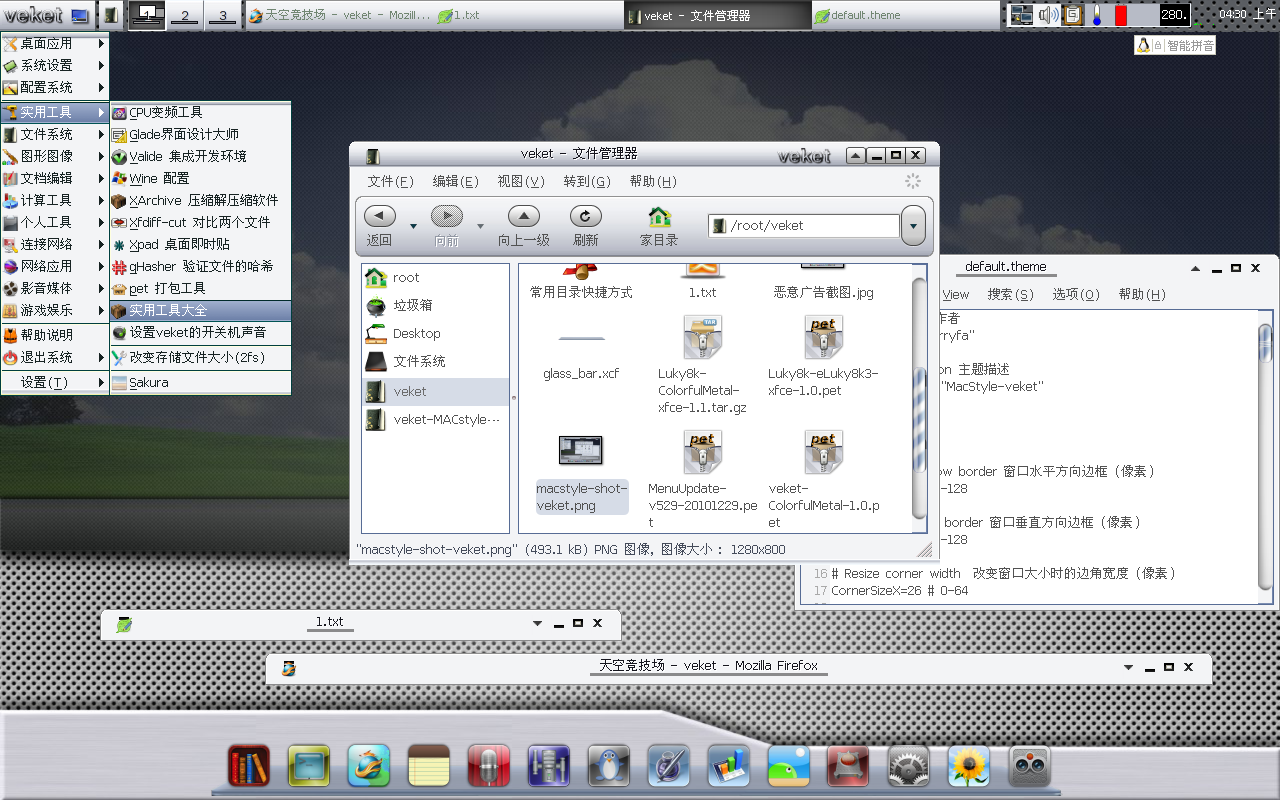Open 选项(O) menu in default.theme editor
Viewport: 1280px width, 800px height.
(1076, 294)
